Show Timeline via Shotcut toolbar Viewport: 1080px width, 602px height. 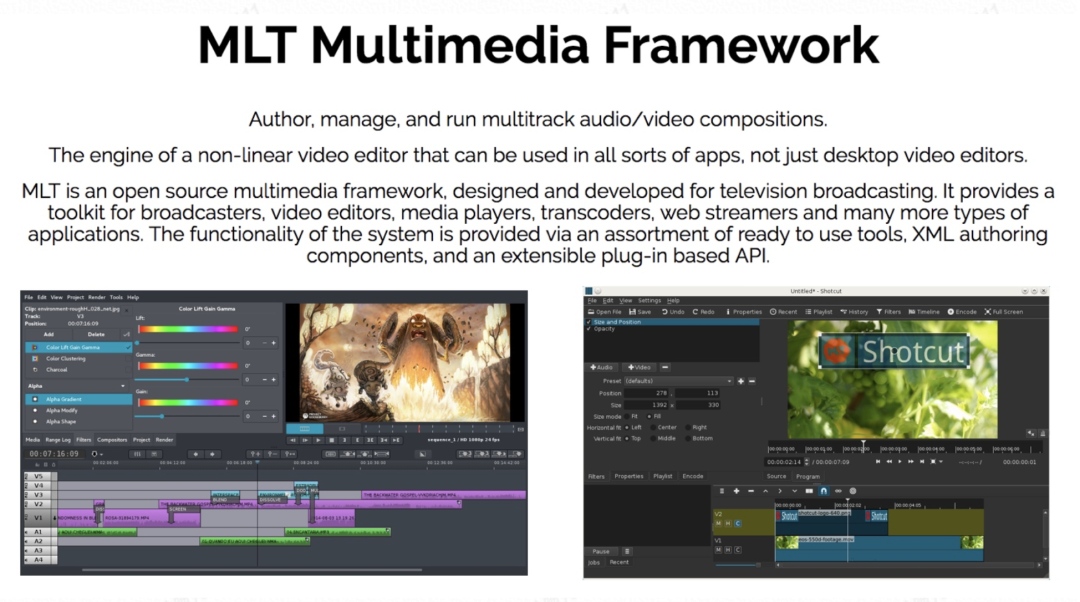click(924, 312)
